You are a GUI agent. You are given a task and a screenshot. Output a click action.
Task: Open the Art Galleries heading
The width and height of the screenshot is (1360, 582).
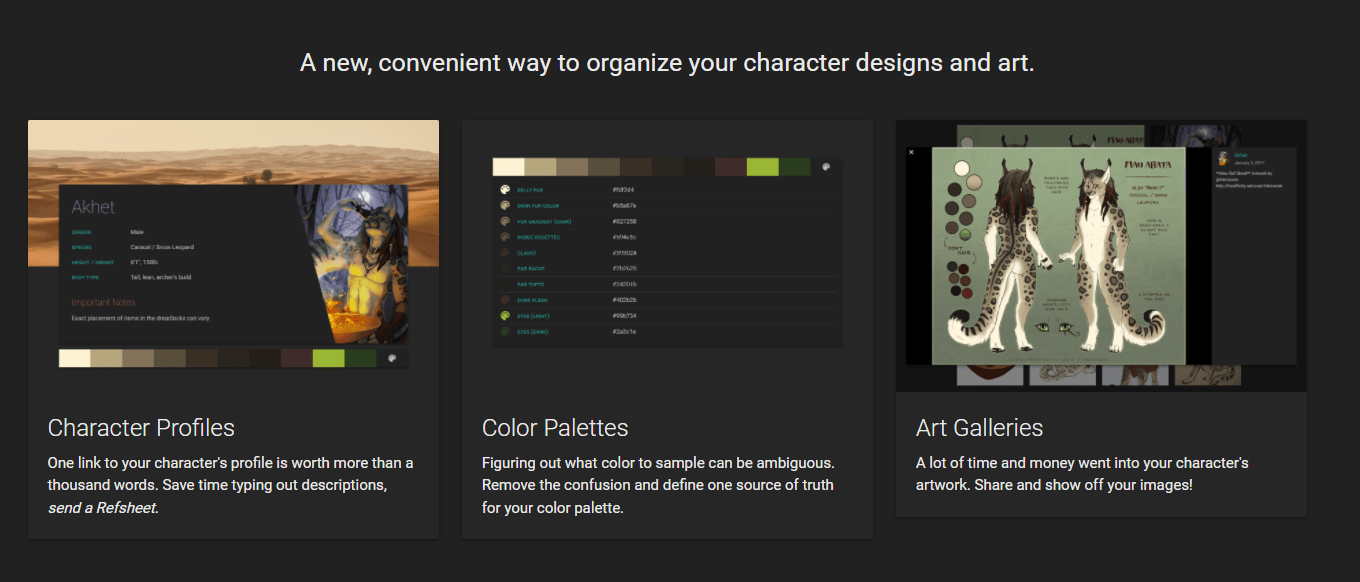point(979,428)
